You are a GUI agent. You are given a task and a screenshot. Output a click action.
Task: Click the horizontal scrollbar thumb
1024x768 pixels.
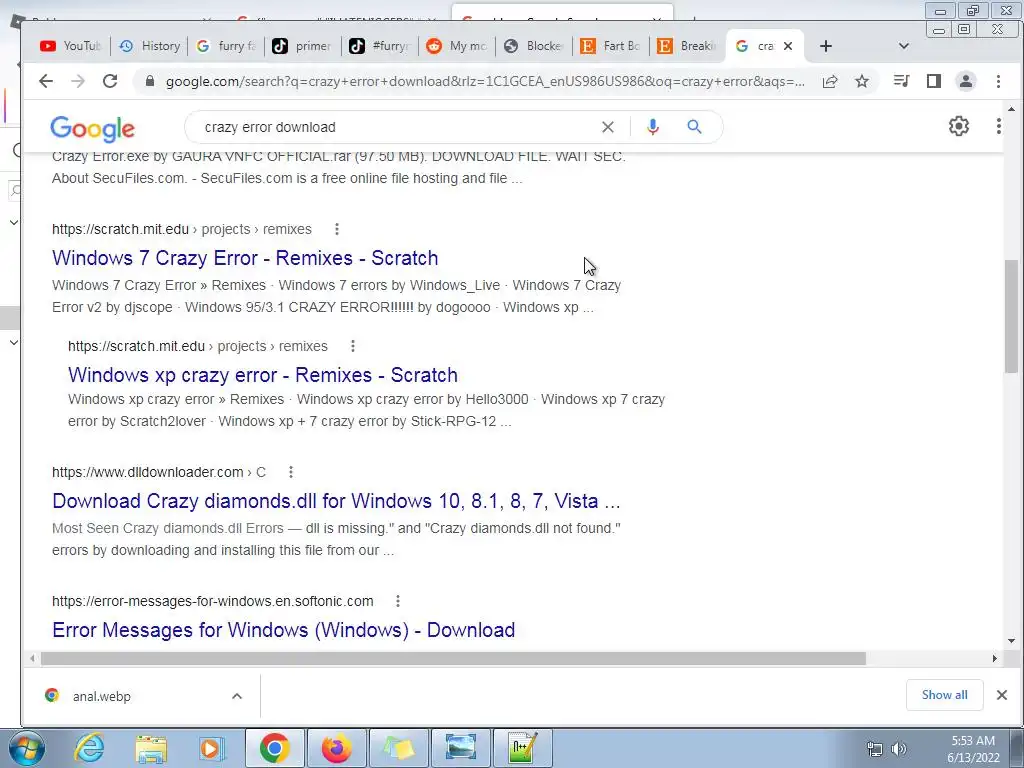pyautogui.click(x=453, y=658)
